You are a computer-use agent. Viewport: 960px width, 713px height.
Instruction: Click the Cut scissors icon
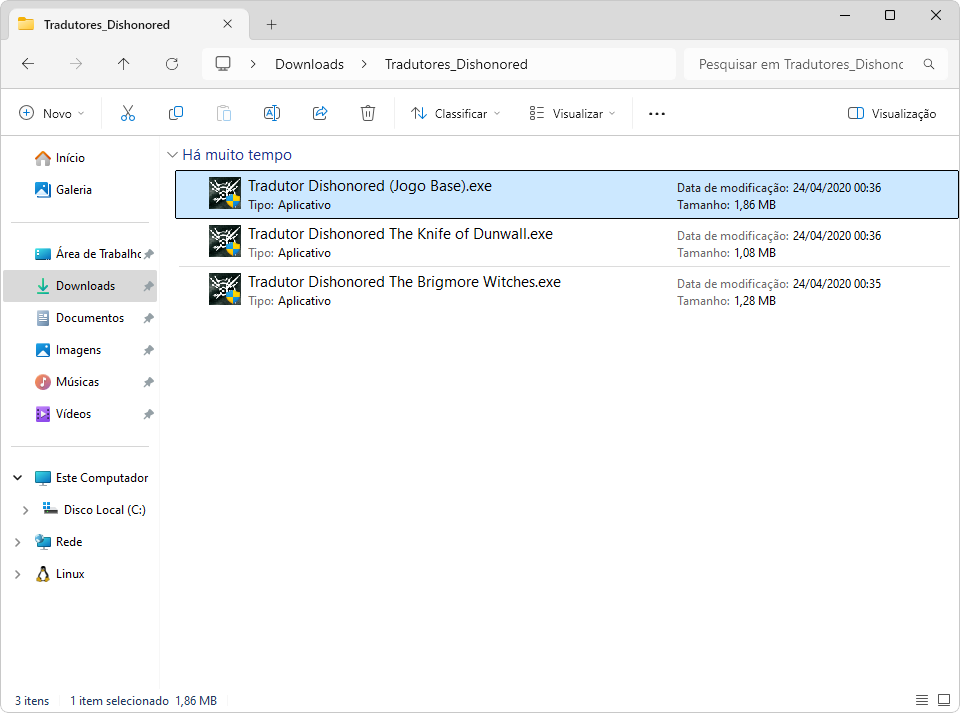[127, 113]
